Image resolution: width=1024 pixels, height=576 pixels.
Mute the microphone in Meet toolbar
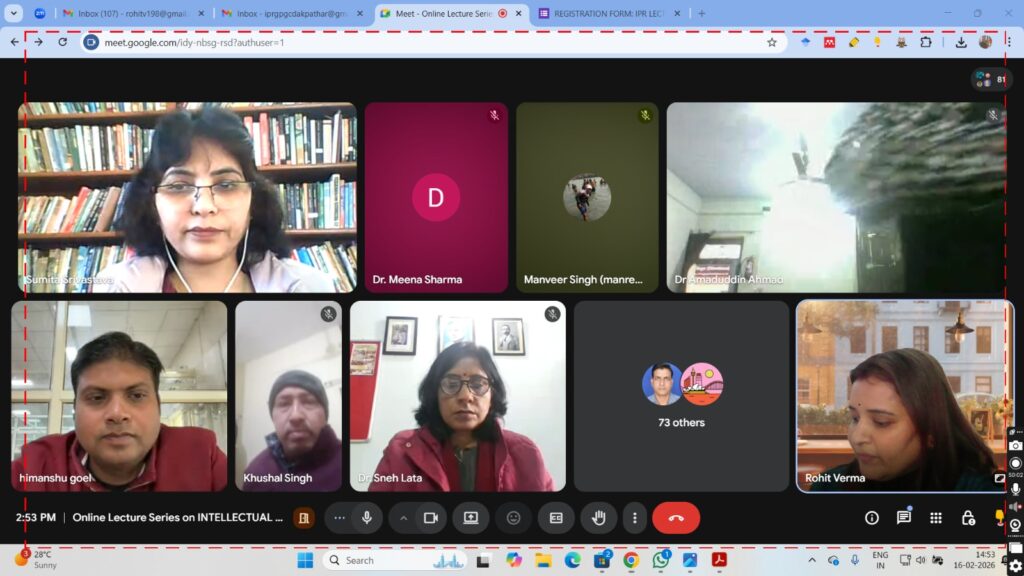point(367,518)
